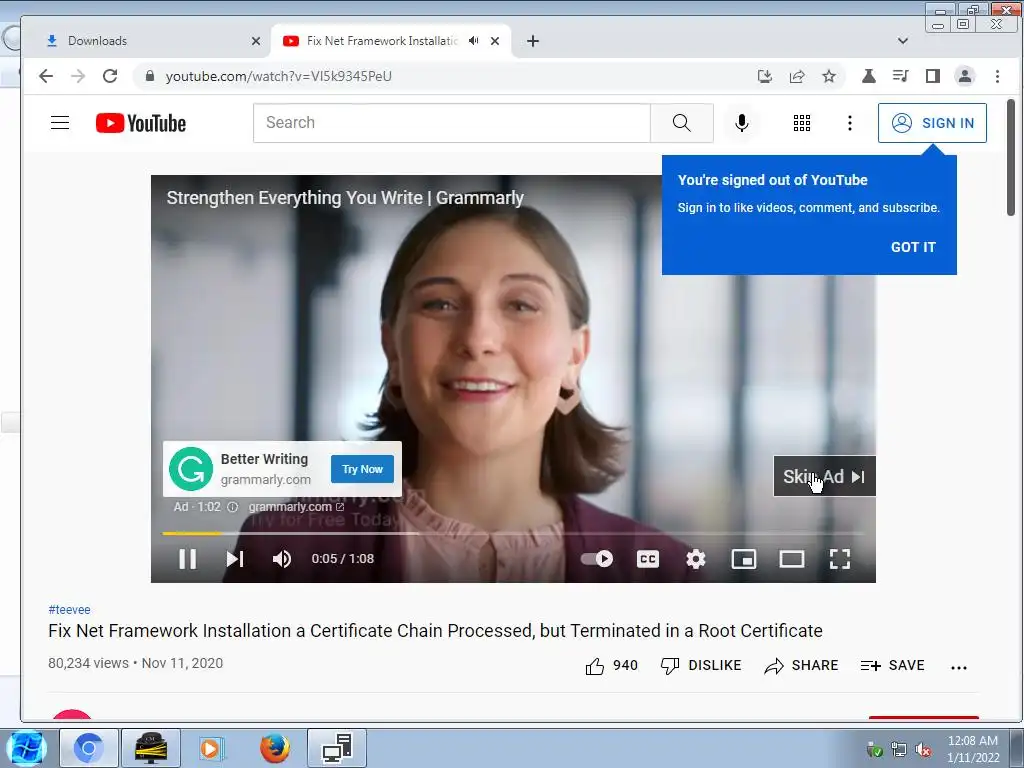1024x768 pixels.
Task: Open YouTube apps grid
Action: click(x=802, y=123)
